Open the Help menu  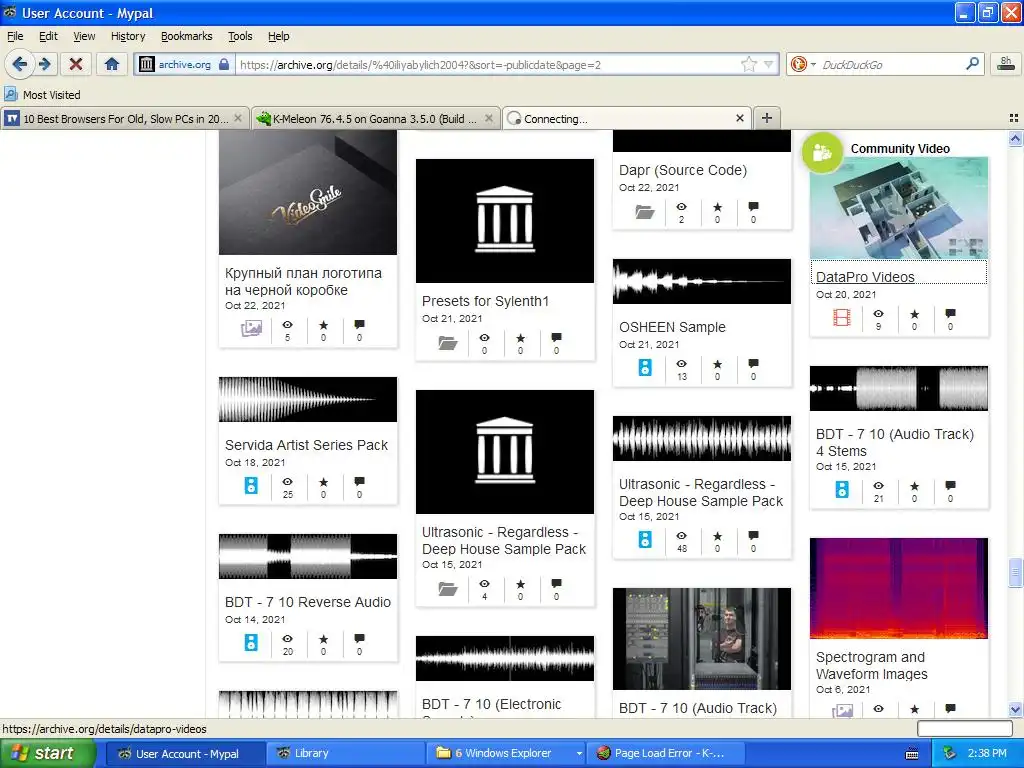[278, 36]
